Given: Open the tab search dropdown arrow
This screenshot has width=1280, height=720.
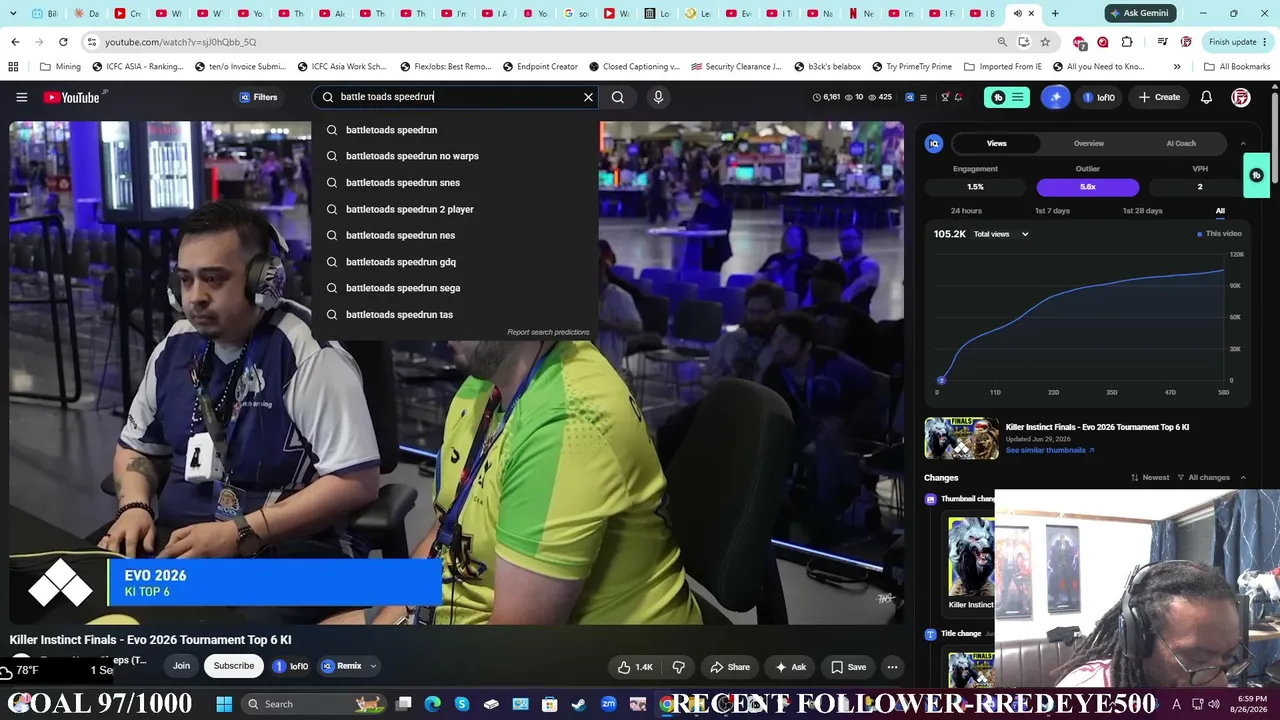Looking at the screenshot, I should [13, 14].
